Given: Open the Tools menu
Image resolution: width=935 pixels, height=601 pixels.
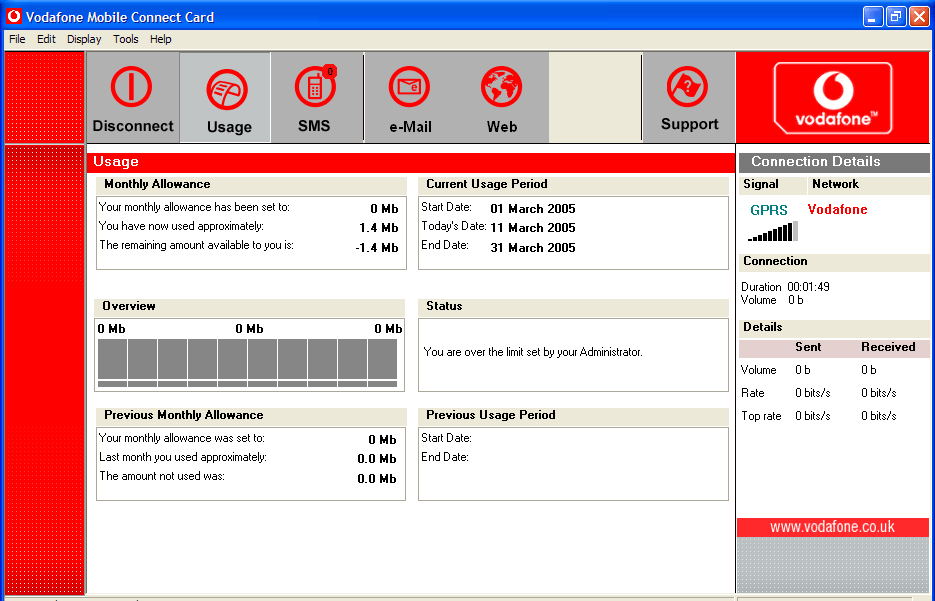Looking at the screenshot, I should point(126,39).
